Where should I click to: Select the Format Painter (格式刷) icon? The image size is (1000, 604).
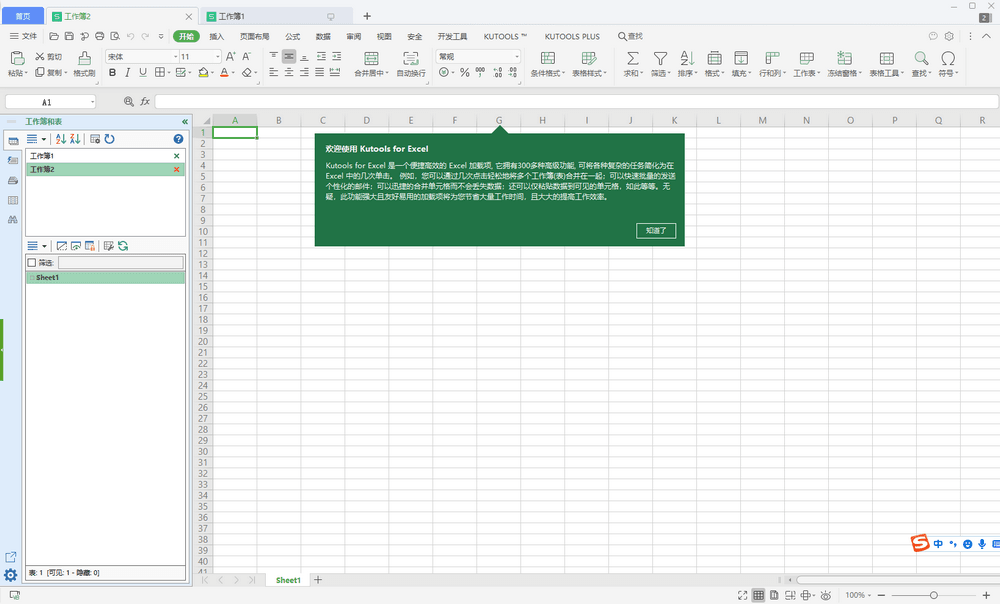point(84,62)
